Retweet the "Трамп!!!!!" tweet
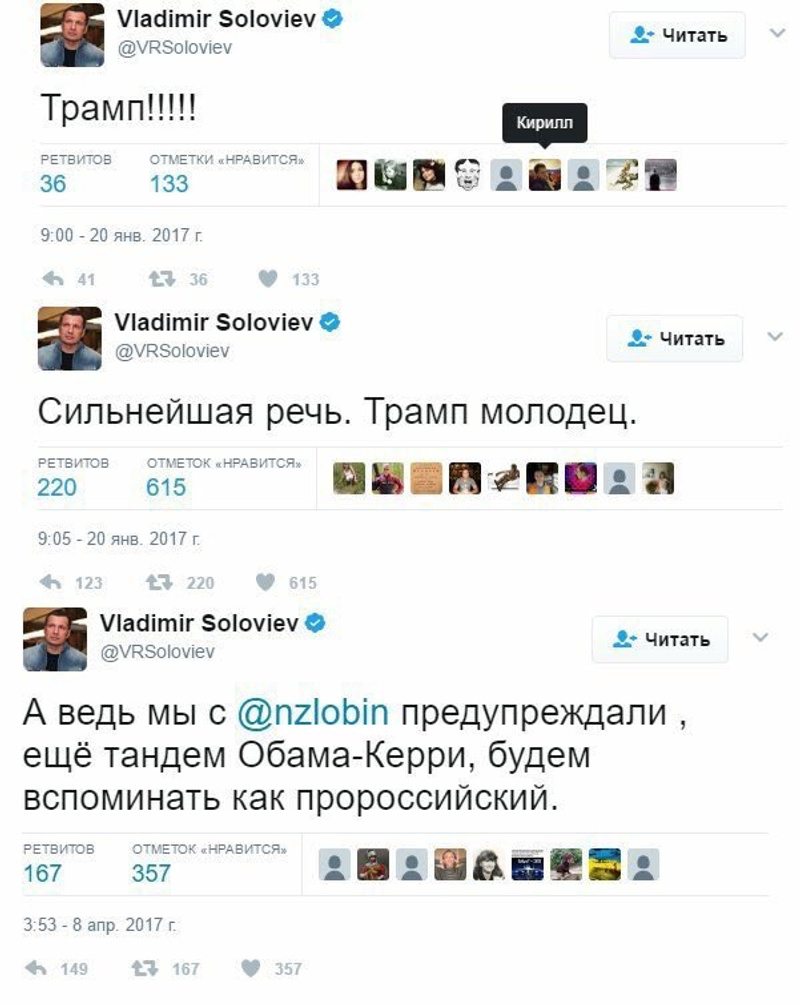This screenshot has width=800, height=1005. coord(155,279)
